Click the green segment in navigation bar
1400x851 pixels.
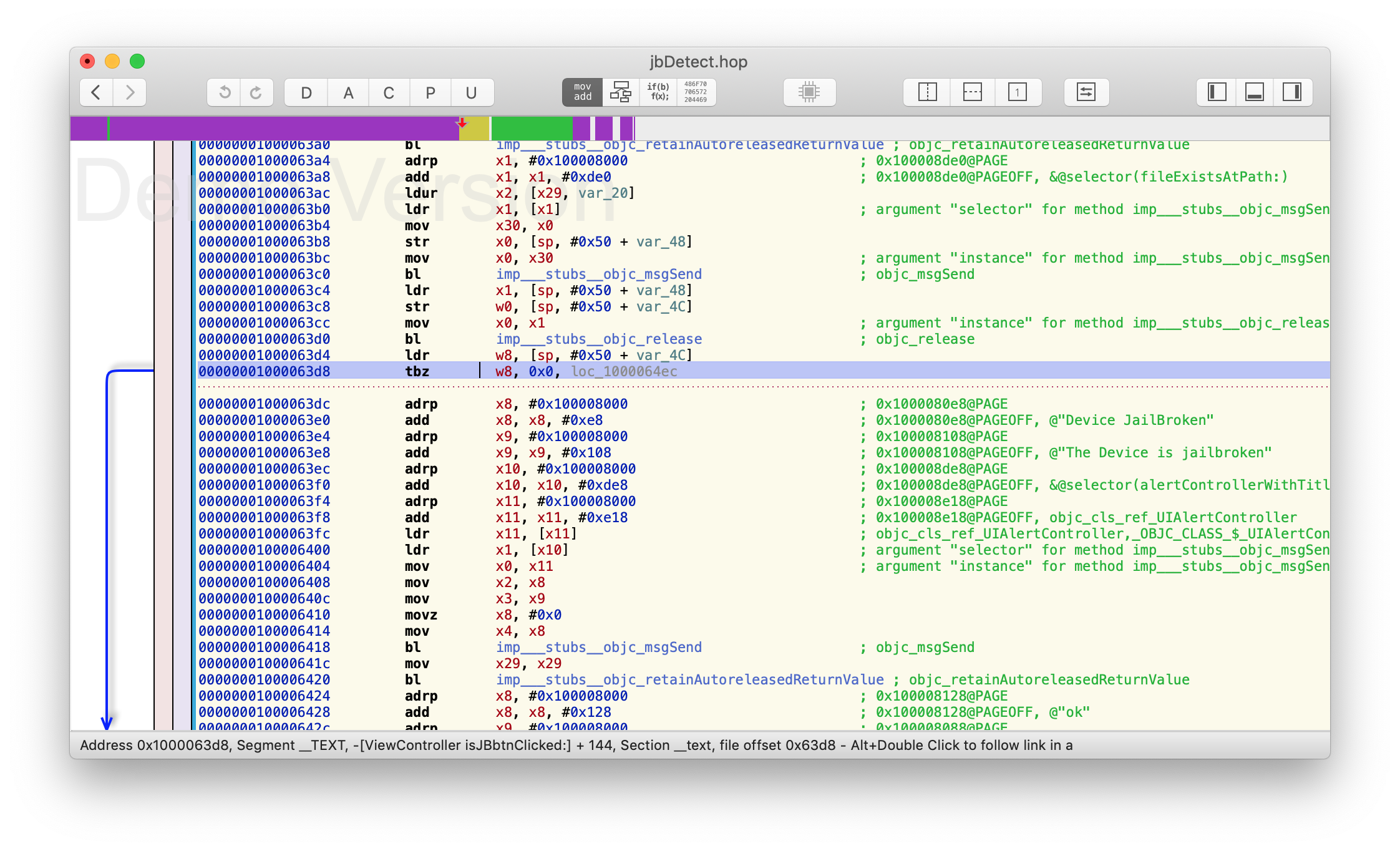click(x=532, y=129)
